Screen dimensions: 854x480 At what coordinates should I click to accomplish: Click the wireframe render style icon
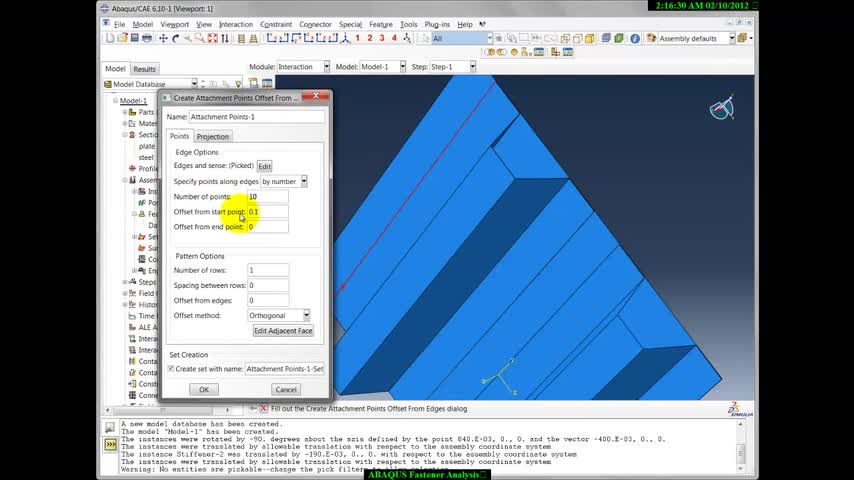pos(565,38)
